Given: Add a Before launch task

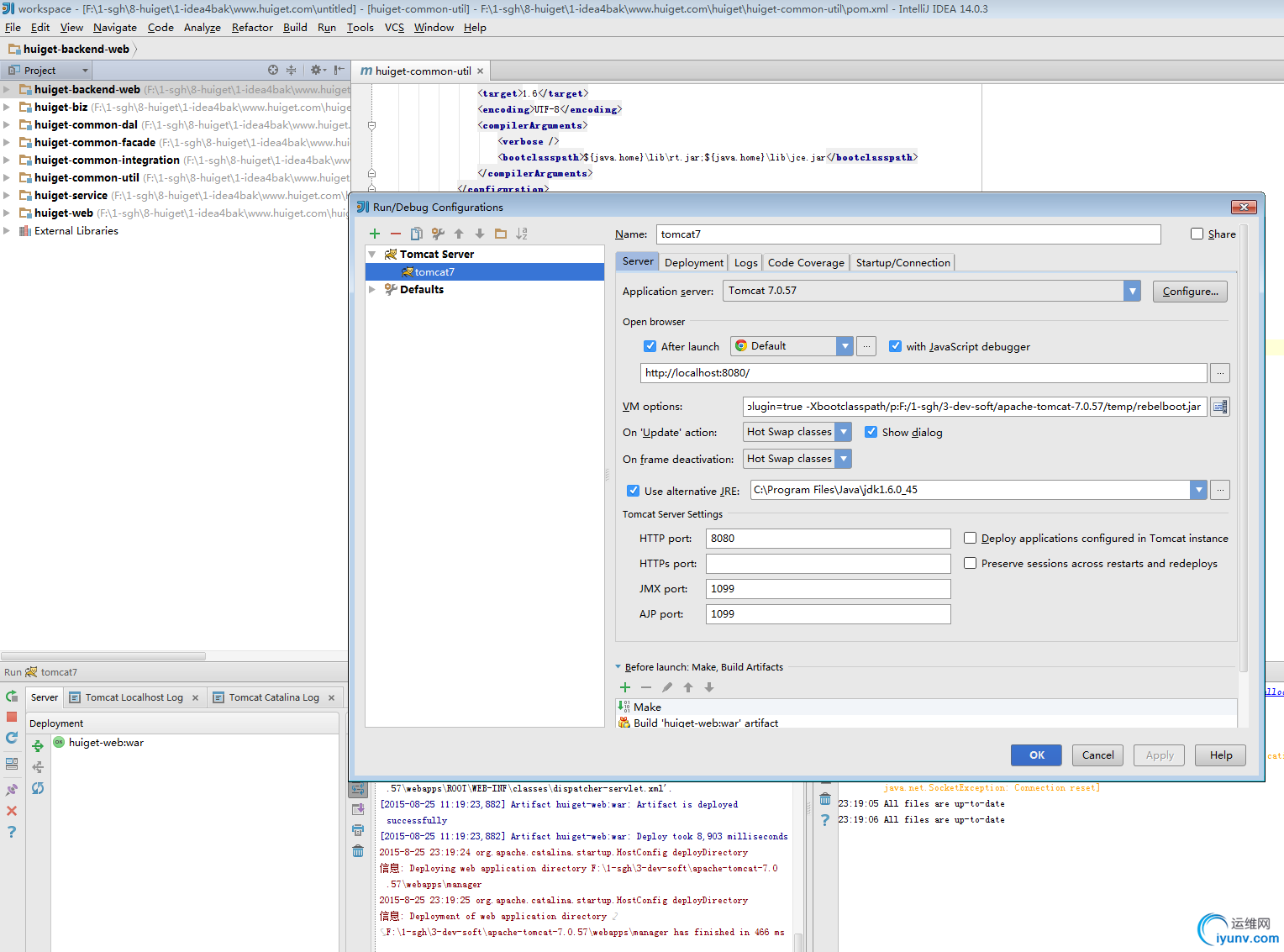Looking at the screenshot, I should click(625, 687).
